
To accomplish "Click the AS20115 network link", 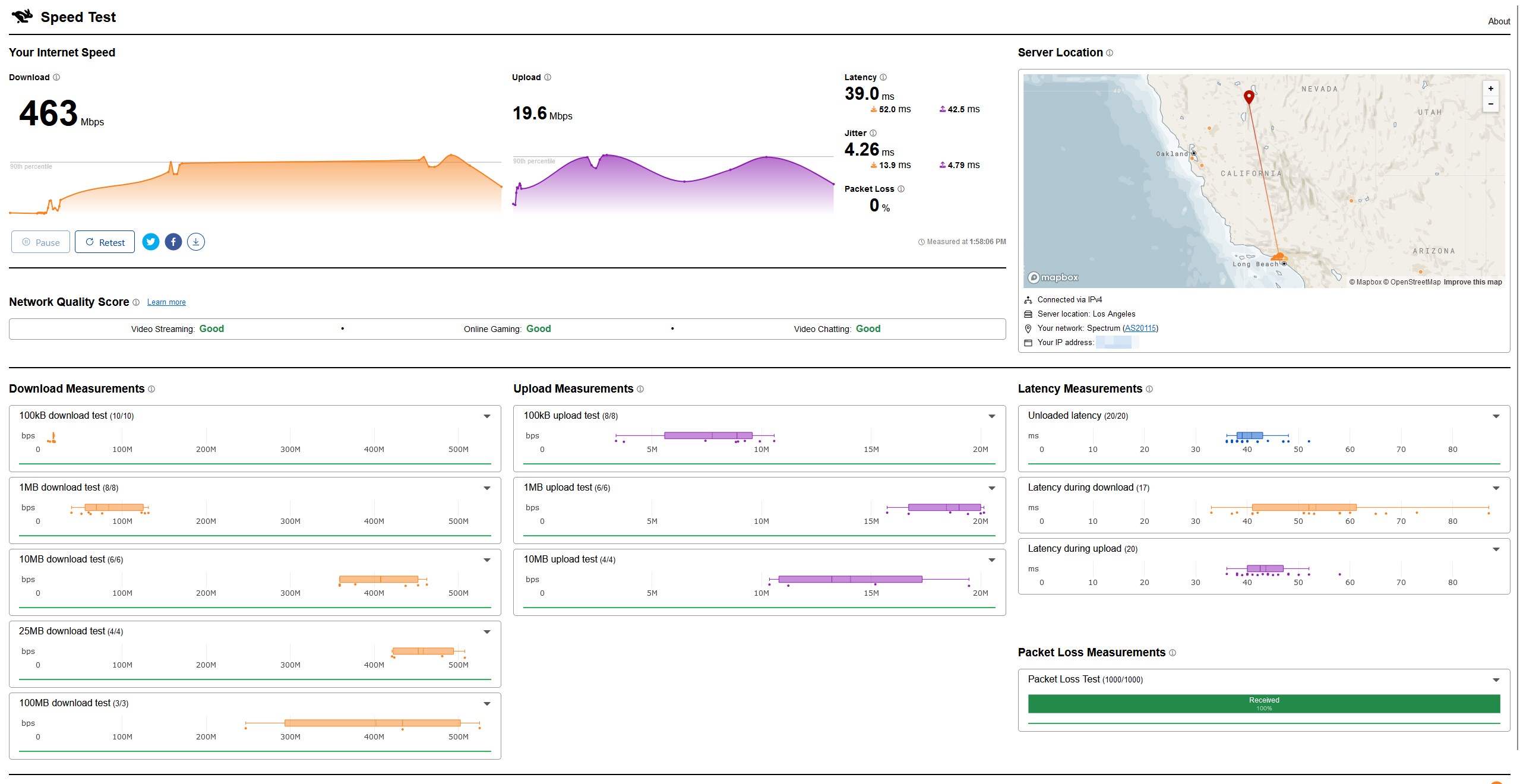I will coord(1140,328).
